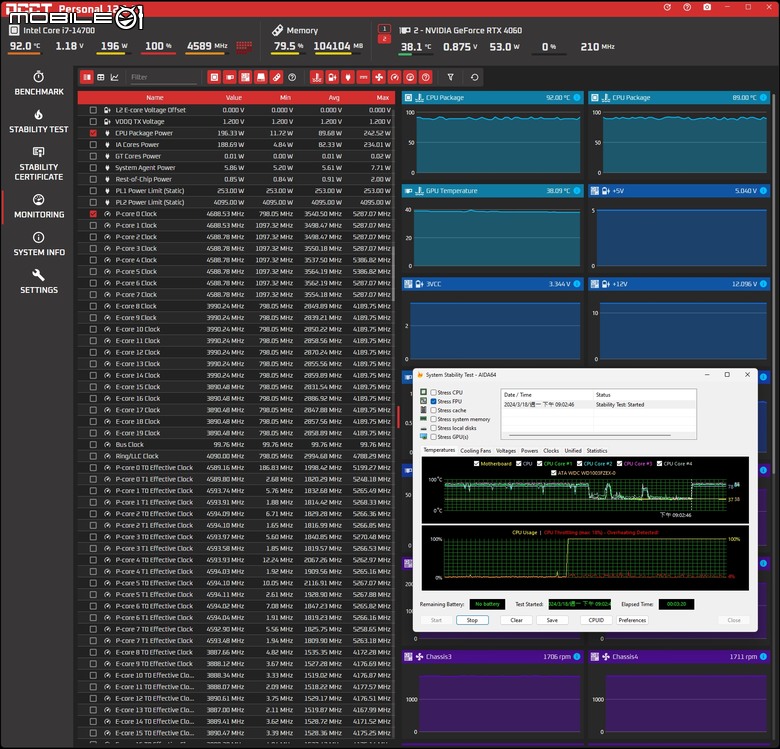Toggle the fan sensor type filter
The width and height of the screenshot is (780, 749).
point(379,77)
